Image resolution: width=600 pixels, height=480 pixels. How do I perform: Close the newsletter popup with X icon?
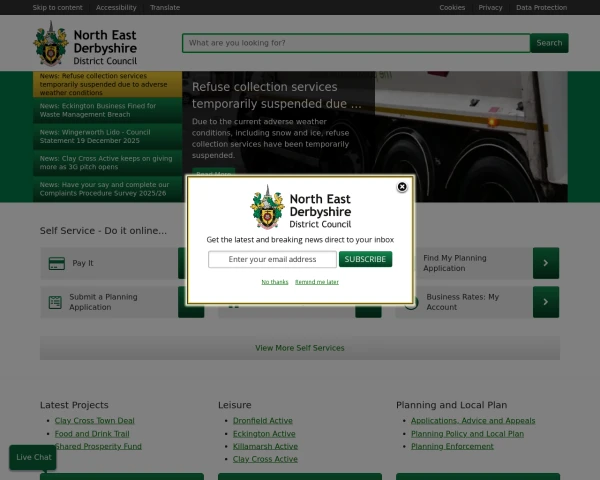tap(402, 187)
